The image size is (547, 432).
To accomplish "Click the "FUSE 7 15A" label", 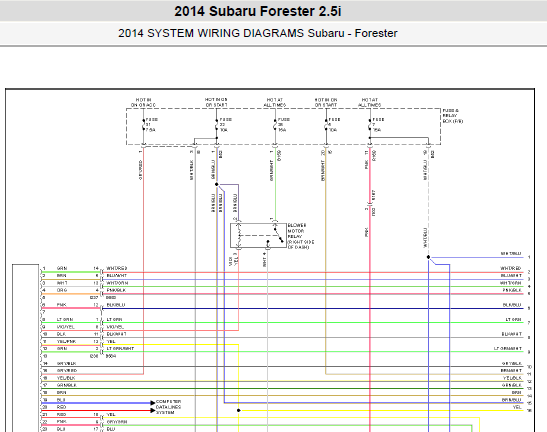I will click(x=378, y=125).
